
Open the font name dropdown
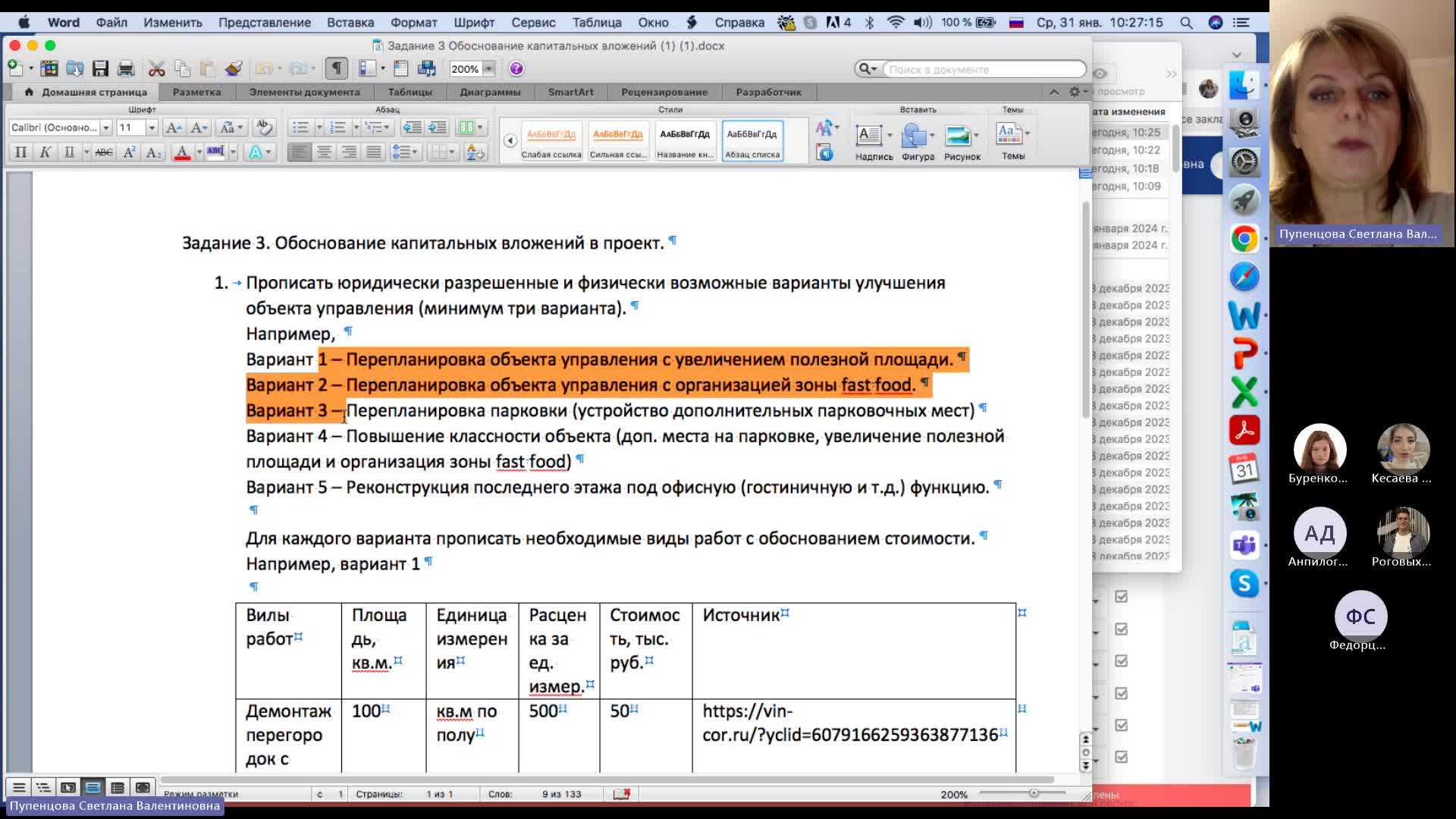(106, 127)
